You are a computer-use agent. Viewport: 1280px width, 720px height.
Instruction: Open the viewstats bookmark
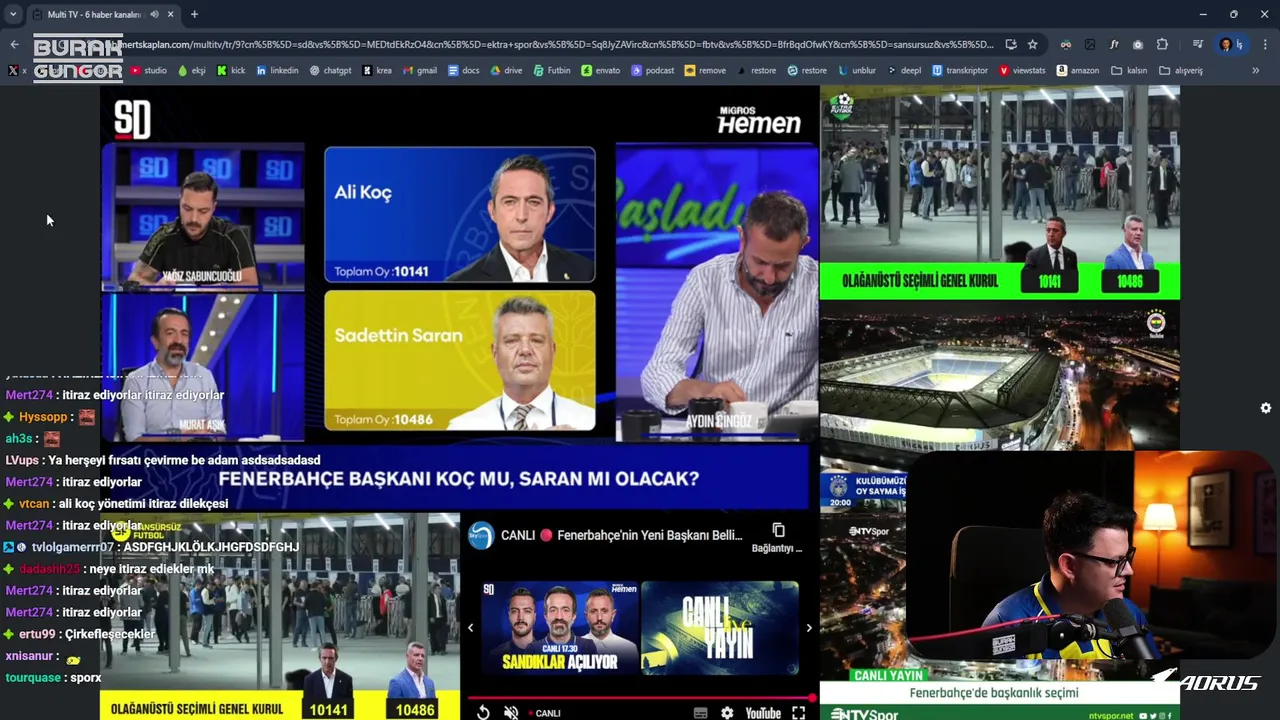[1022, 70]
